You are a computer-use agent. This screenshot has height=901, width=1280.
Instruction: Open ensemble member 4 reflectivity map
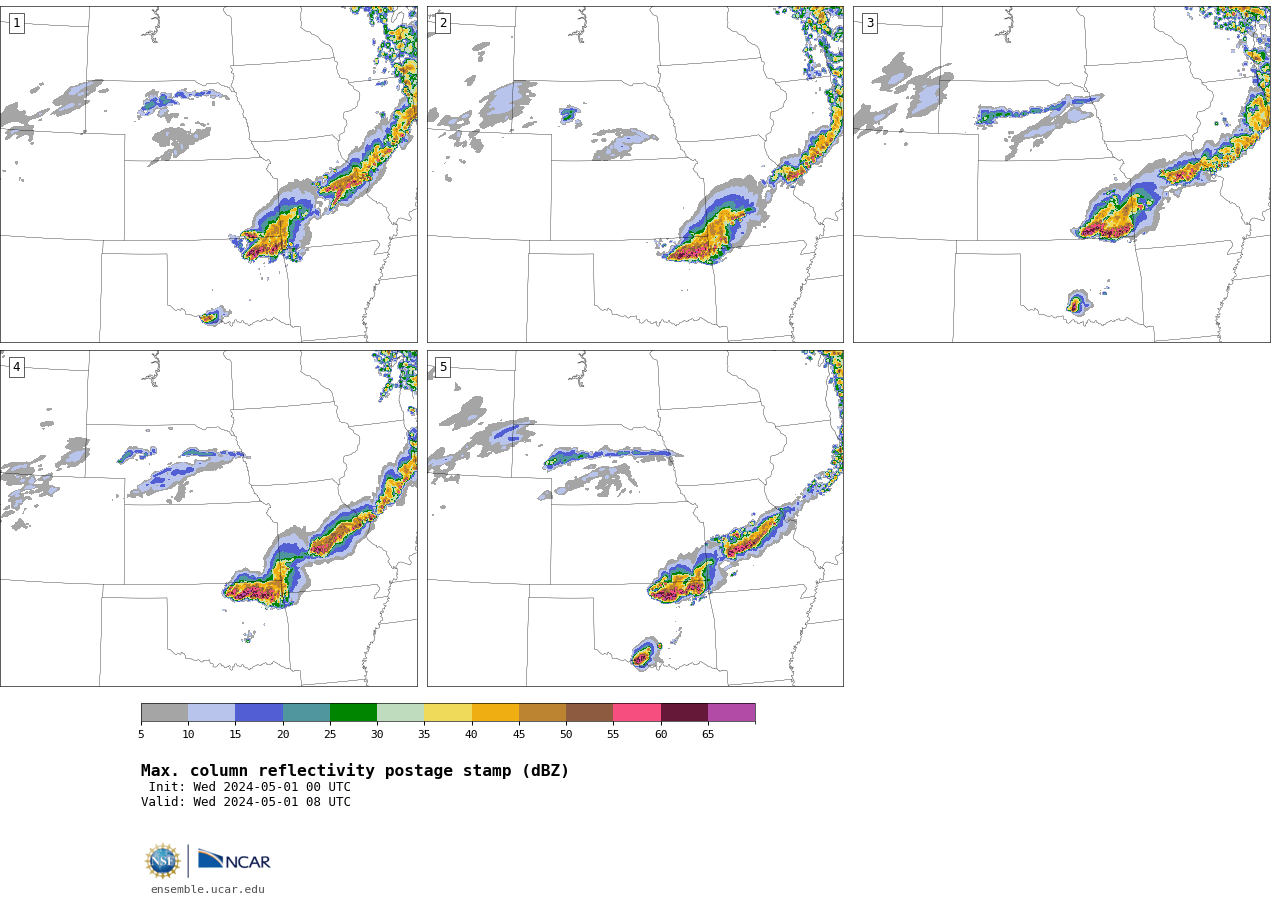tap(209, 518)
